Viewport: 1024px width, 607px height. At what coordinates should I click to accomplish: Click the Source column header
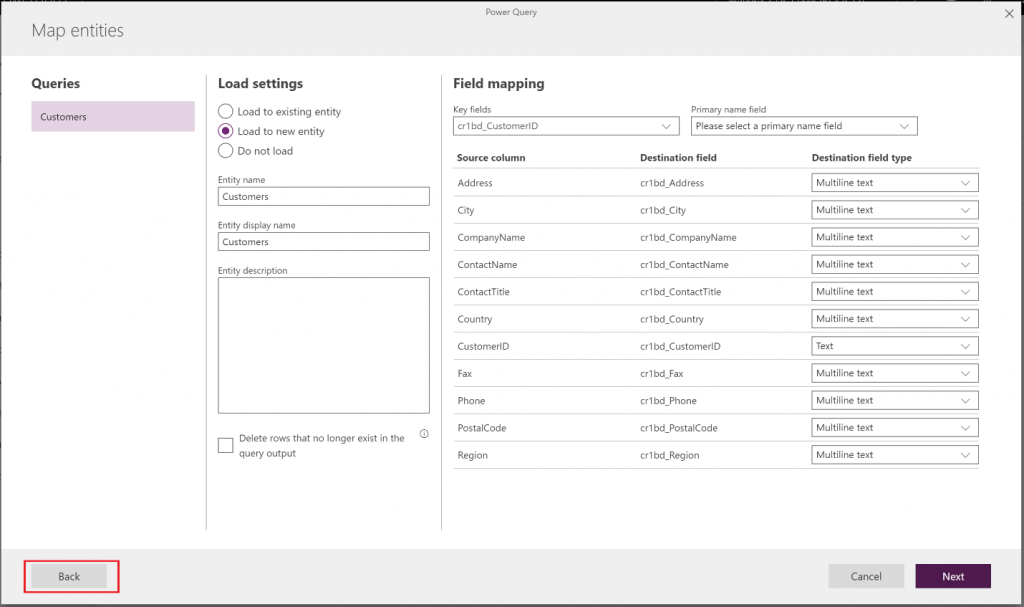pyautogui.click(x=490, y=157)
